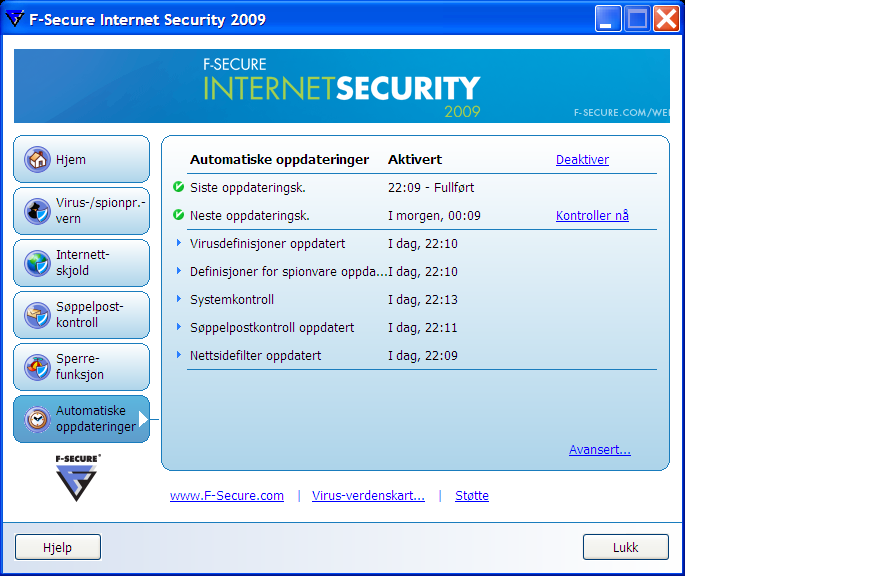Click the Hjem house icon

pos(38,160)
